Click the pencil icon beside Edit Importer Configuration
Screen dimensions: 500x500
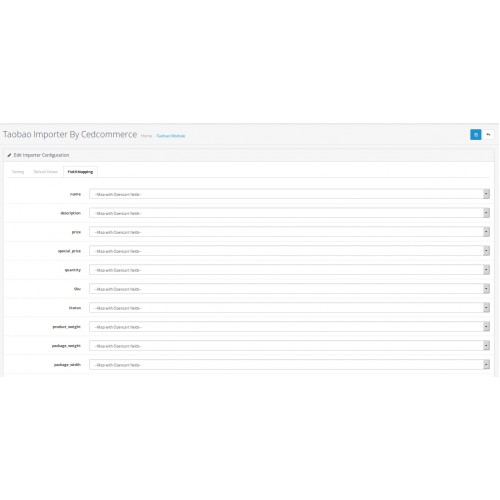(9, 155)
